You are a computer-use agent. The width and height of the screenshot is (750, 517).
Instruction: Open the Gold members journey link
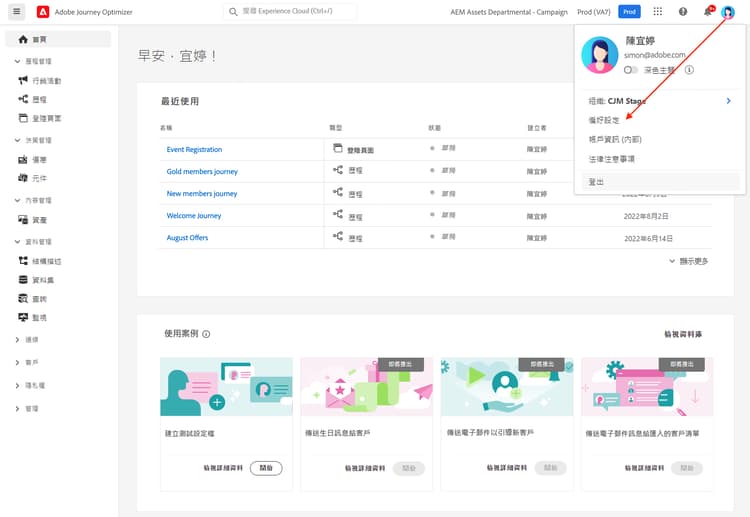(x=202, y=171)
